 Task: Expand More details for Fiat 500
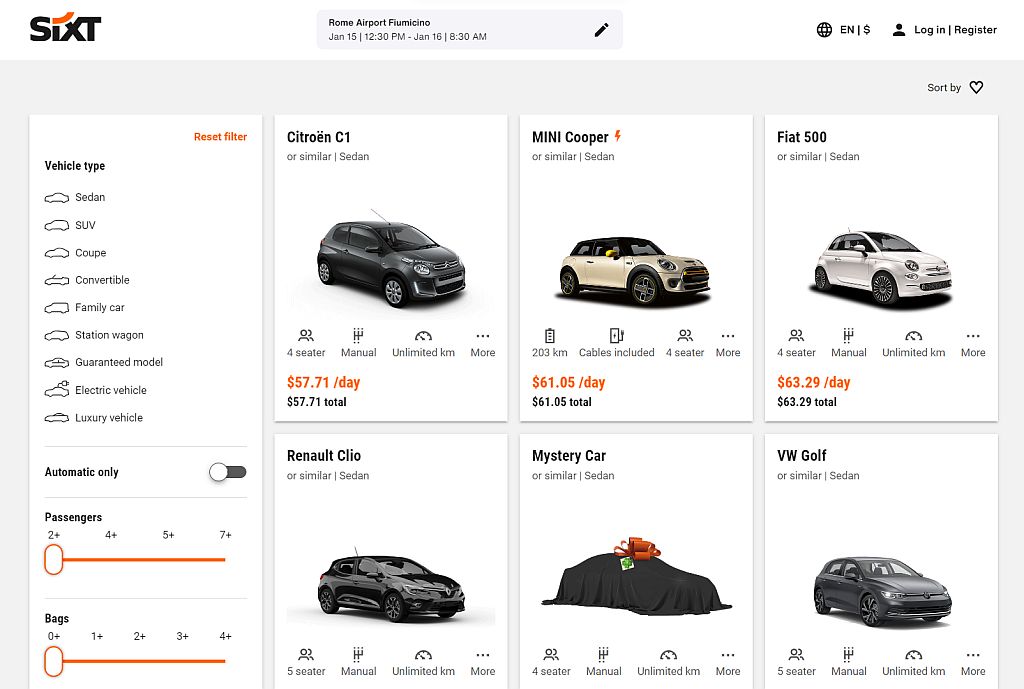tap(972, 344)
